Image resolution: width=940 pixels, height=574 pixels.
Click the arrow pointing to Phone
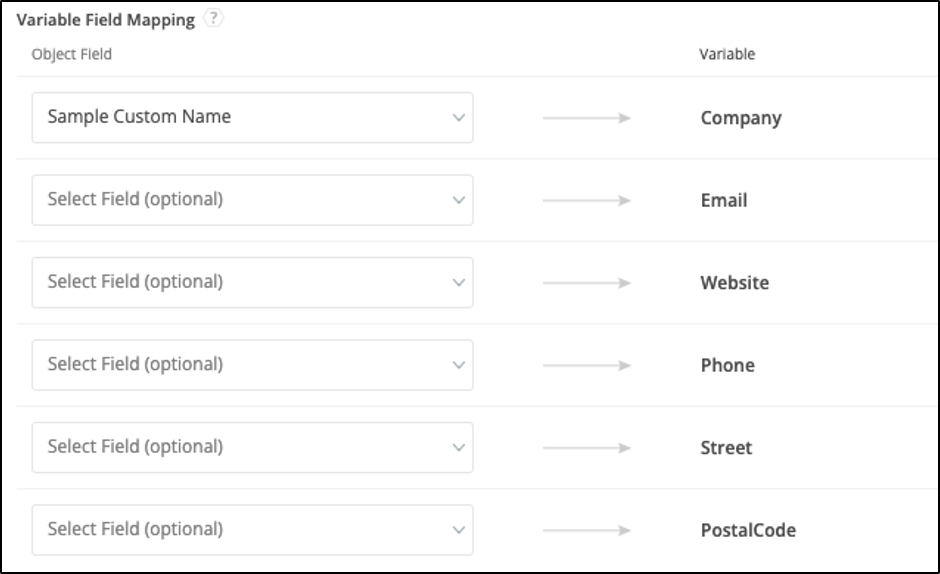point(586,365)
